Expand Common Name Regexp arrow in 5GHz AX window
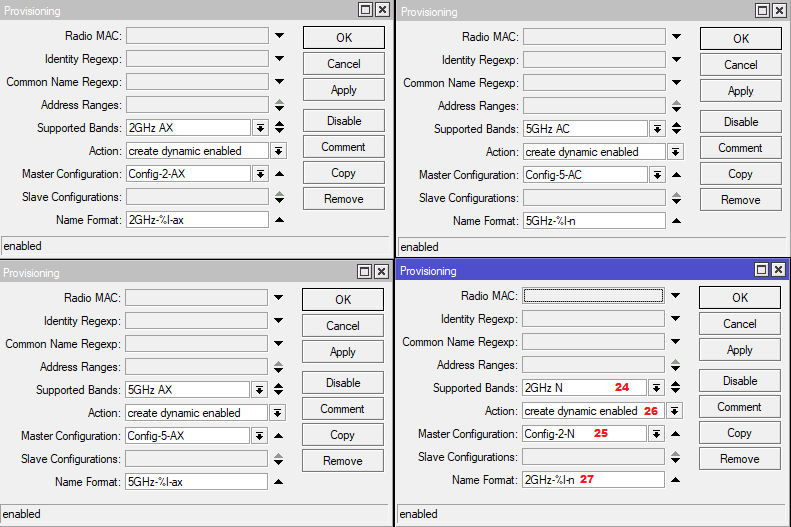791x527 pixels. click(278, 344)
